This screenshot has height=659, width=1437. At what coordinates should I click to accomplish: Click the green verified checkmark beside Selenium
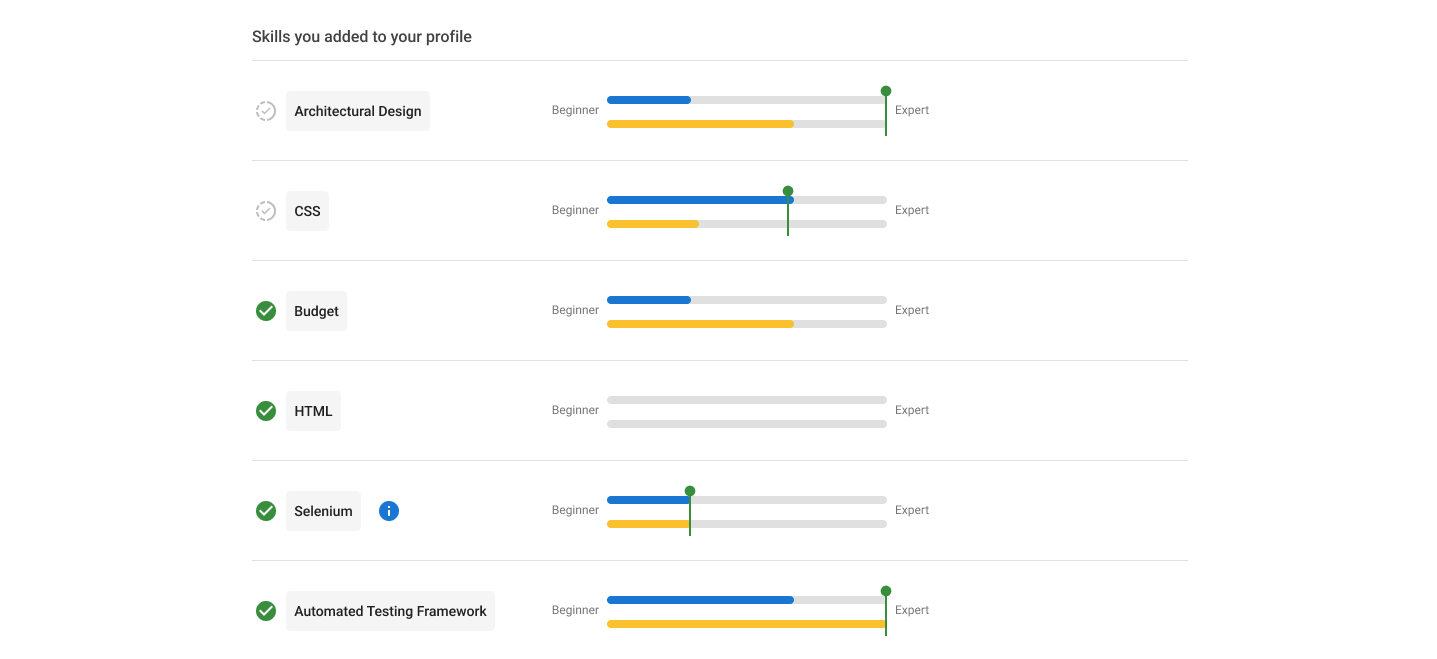click(x=266, y=511)
